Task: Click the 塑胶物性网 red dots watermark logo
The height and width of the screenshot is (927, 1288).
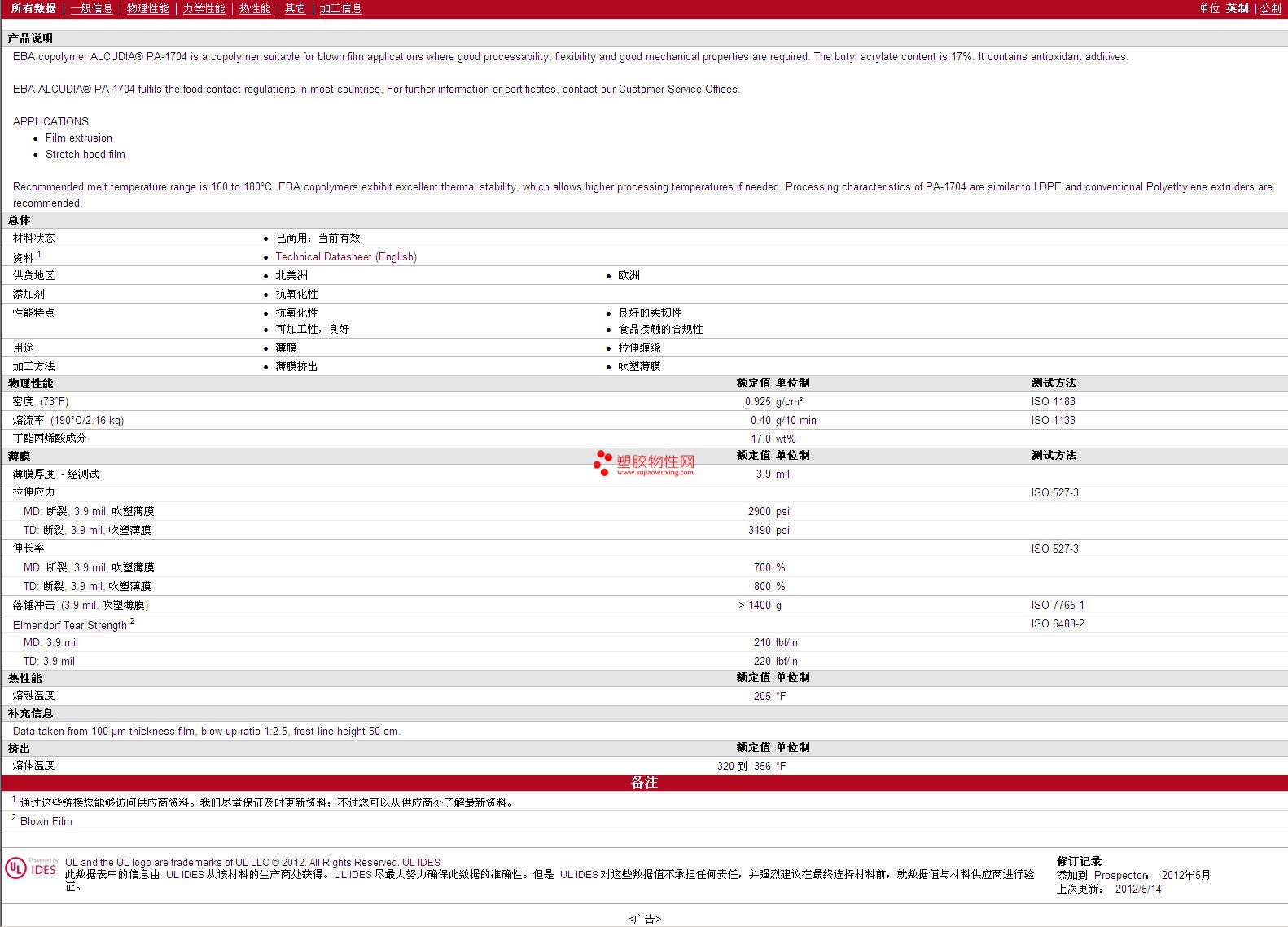Action: click(x=602, y=462)
